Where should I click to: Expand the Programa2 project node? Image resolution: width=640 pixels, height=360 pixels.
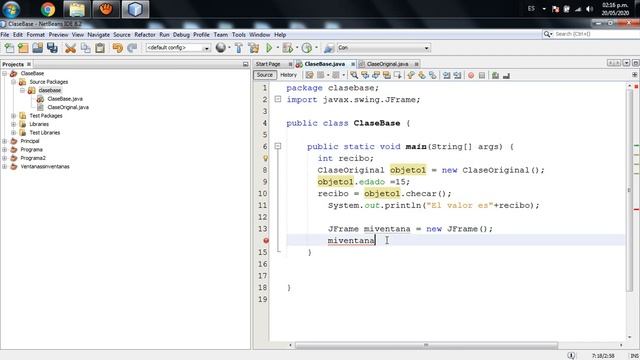[x=4, y=158]
